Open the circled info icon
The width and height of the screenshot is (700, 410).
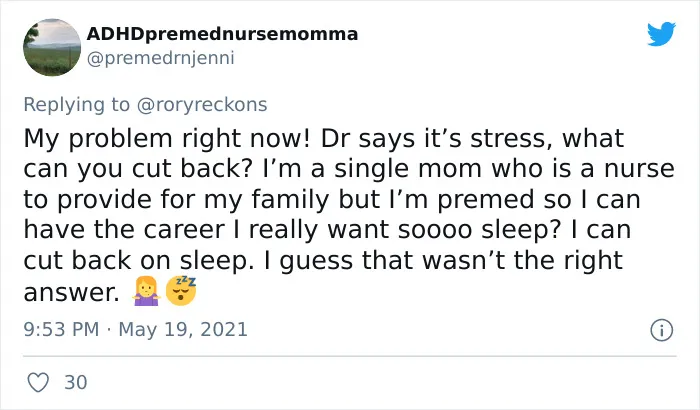(x=662, y=330)
